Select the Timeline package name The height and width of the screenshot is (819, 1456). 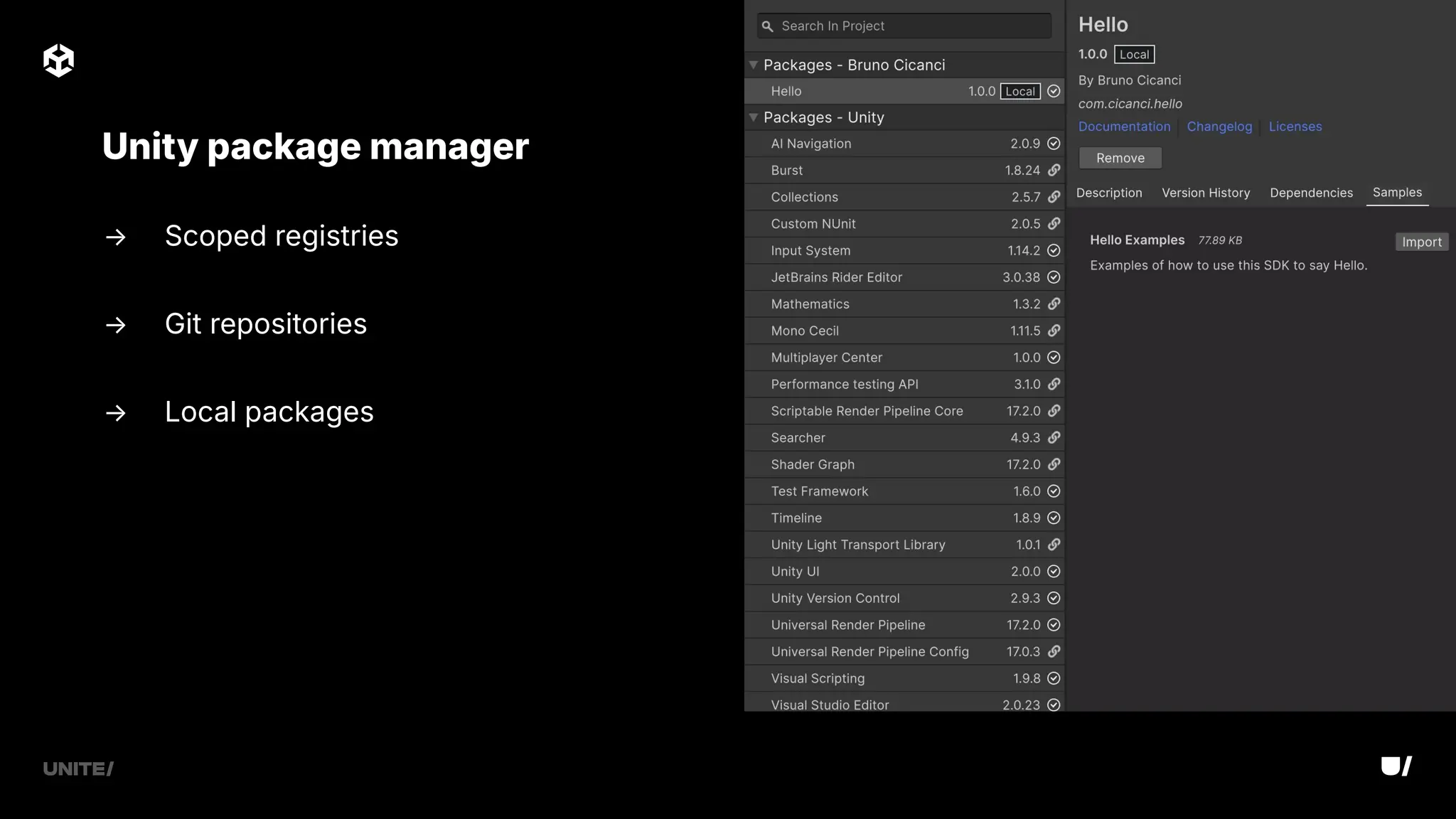tap(796, 518)
